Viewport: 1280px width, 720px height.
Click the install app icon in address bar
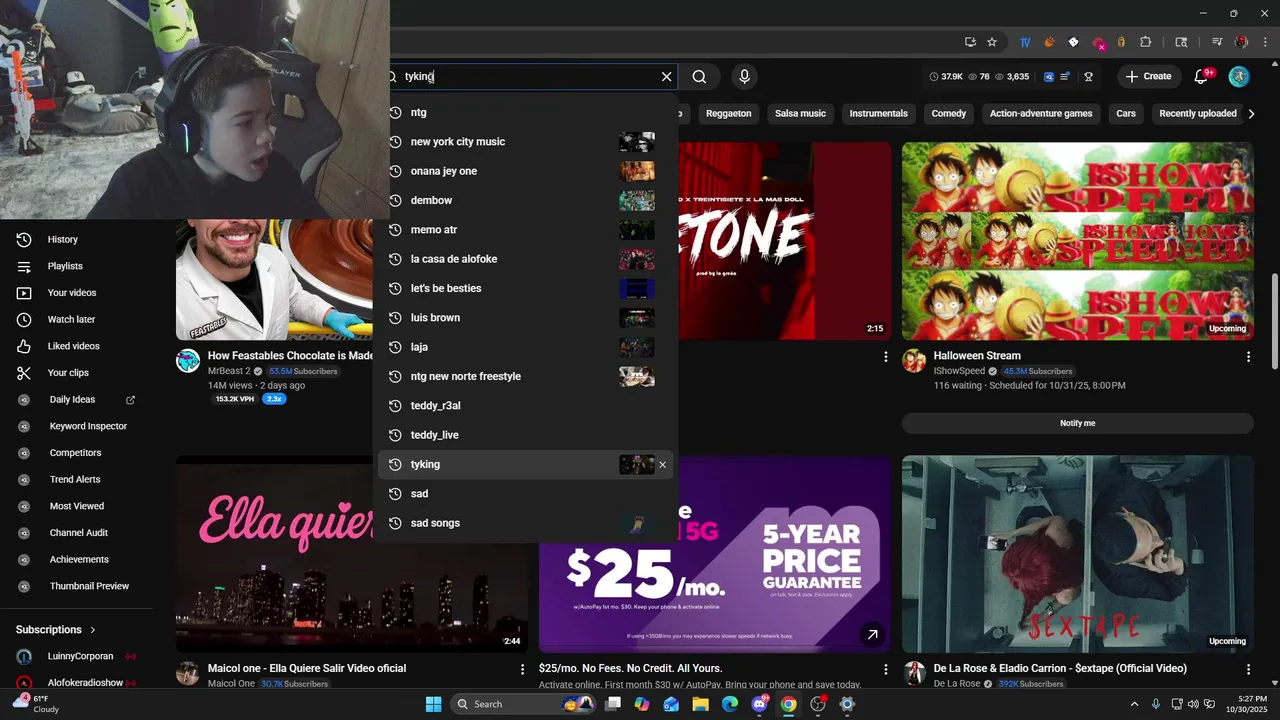click(x=970, y=42)
